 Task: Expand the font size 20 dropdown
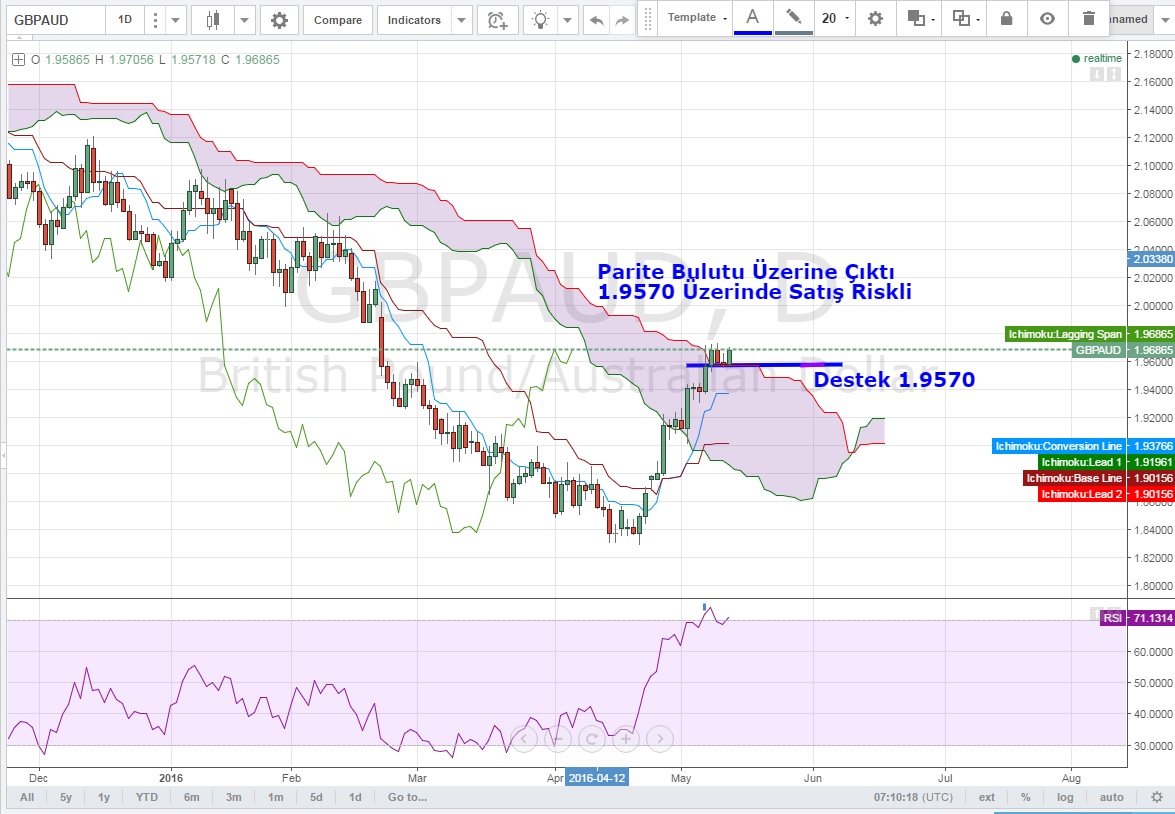pyautogui.click(x=834, y=18)
